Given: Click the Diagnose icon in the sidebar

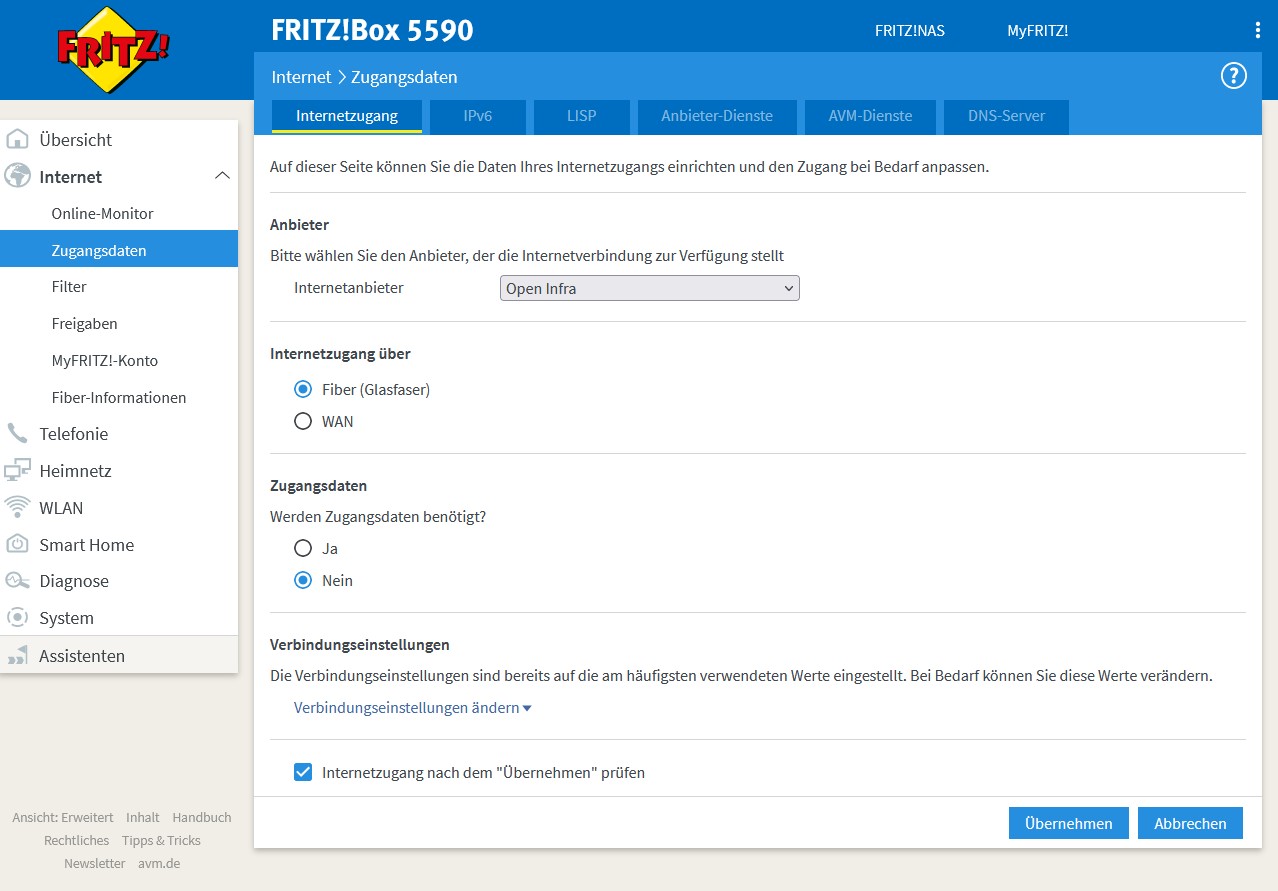Looking at the screenshot, I should coord(17,580).
